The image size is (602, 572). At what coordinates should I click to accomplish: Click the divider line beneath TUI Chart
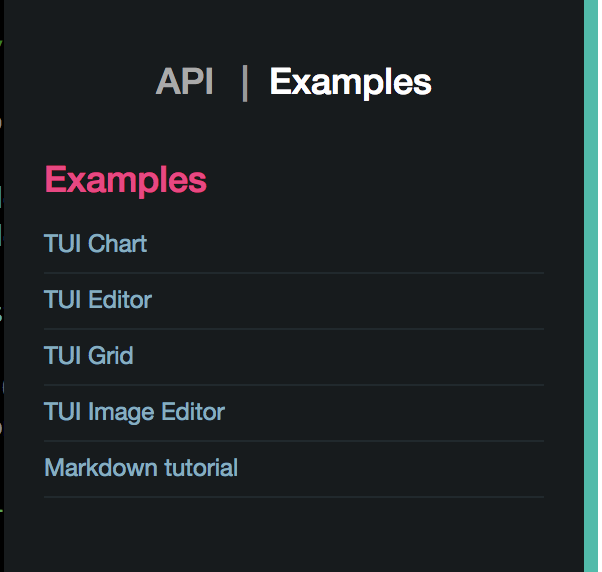tap(294, 273)
